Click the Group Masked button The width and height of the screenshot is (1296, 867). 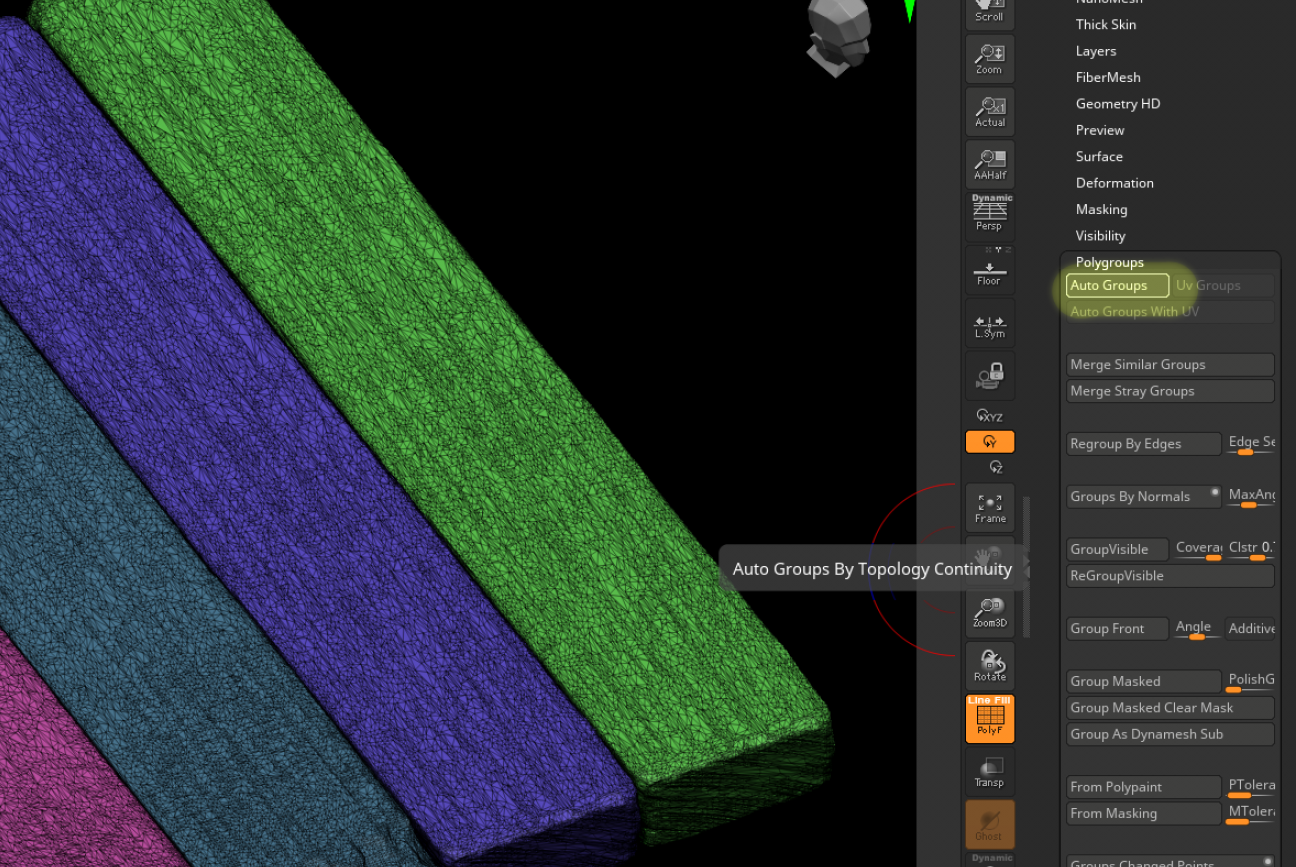tap(1143, 681)
